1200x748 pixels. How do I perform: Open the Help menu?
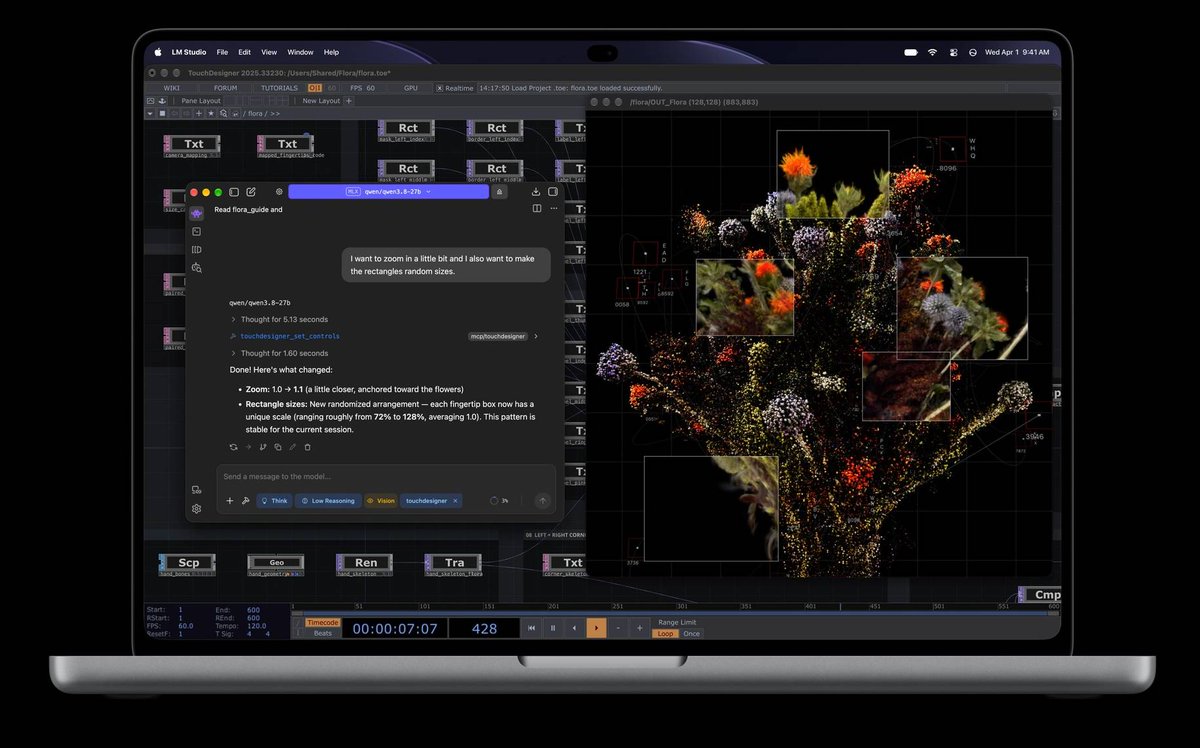pos(331,52)
